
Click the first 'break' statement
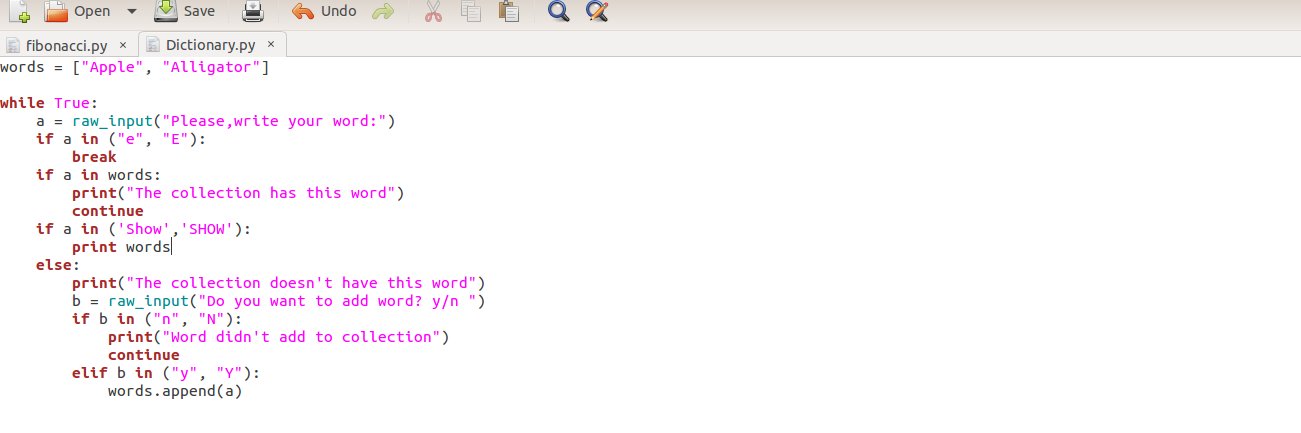(x=94, y=157)
